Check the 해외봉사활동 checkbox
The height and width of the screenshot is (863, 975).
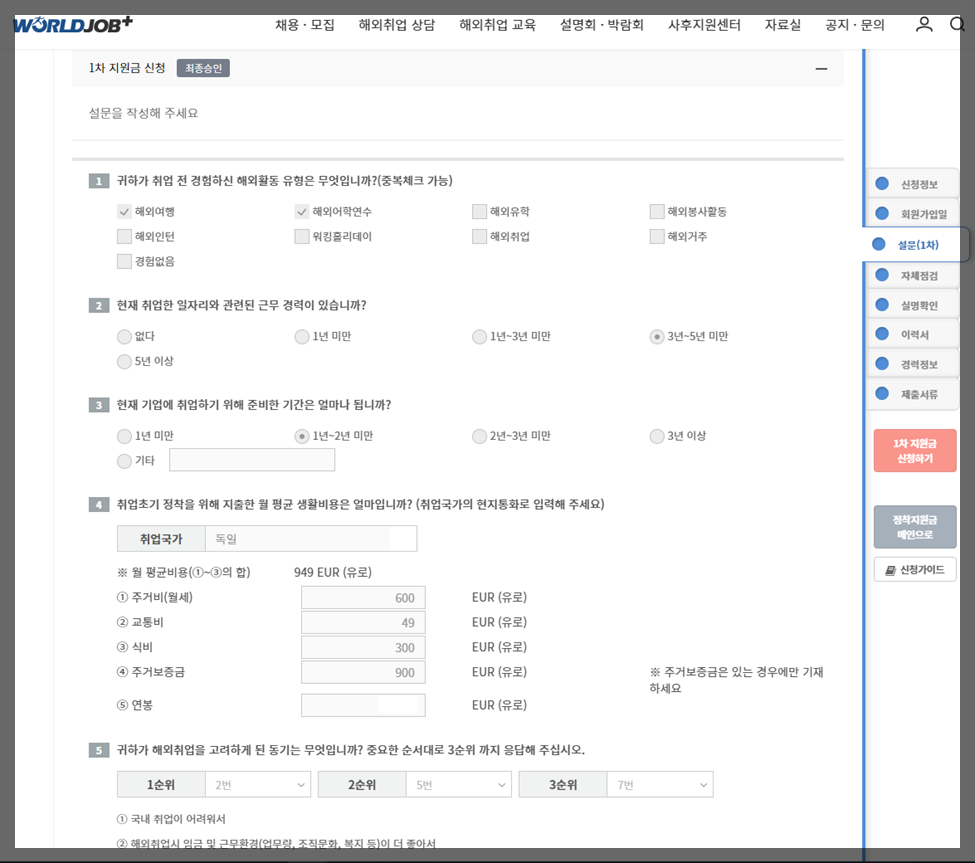pyautogui.click(x=657, y=211)
